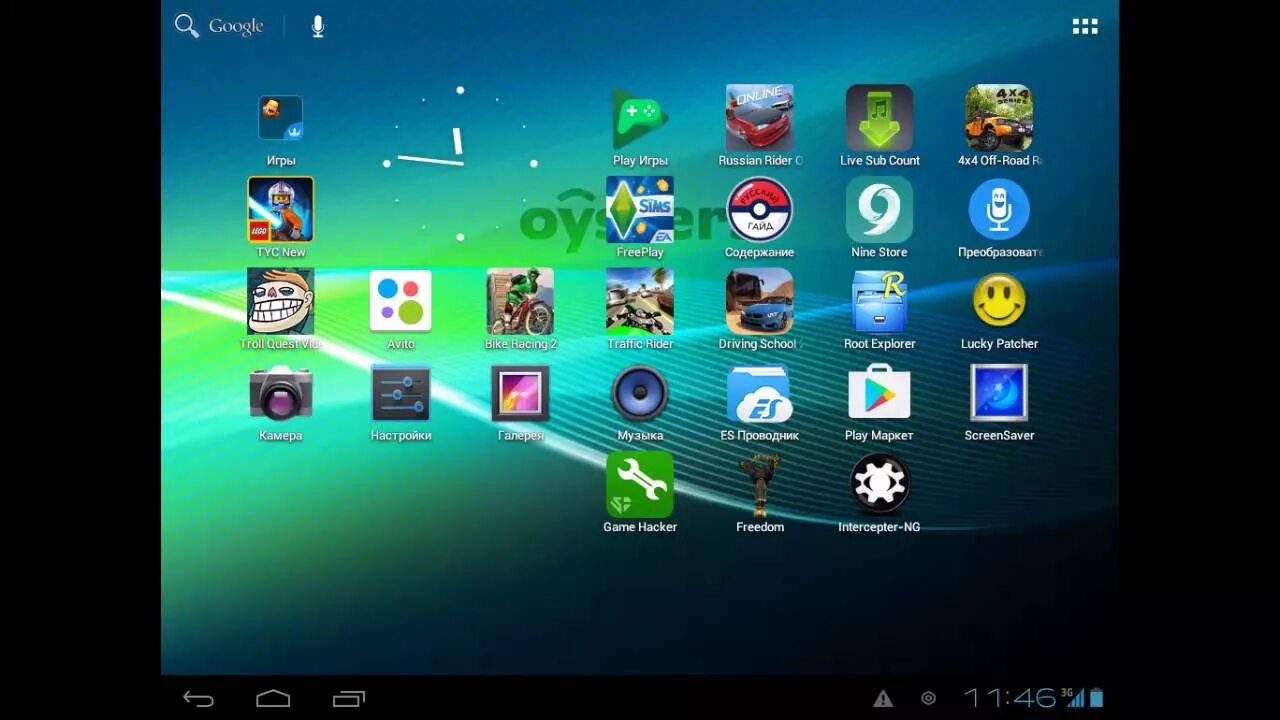Open Intercepter-NG app
The image size is (1280, 720).
[879, 485]
